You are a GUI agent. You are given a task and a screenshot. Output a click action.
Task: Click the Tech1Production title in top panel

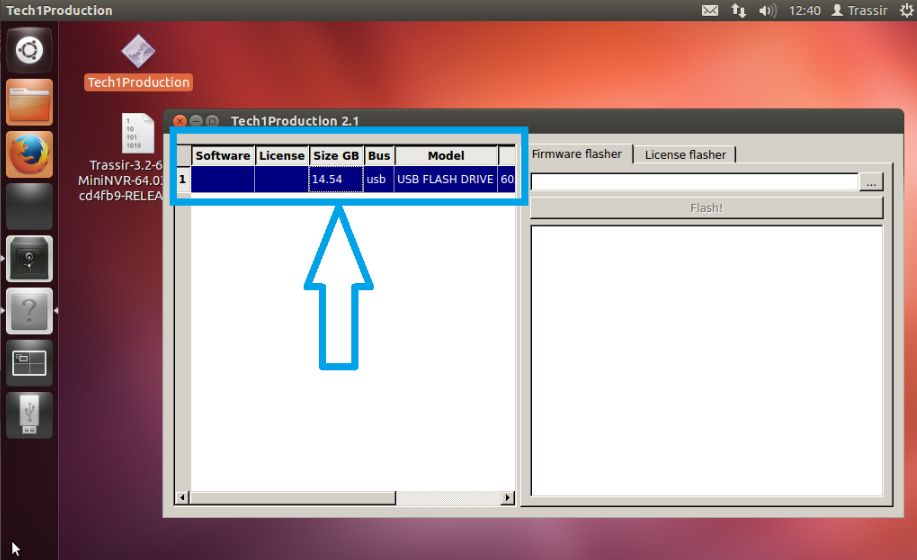click(59, 11)
